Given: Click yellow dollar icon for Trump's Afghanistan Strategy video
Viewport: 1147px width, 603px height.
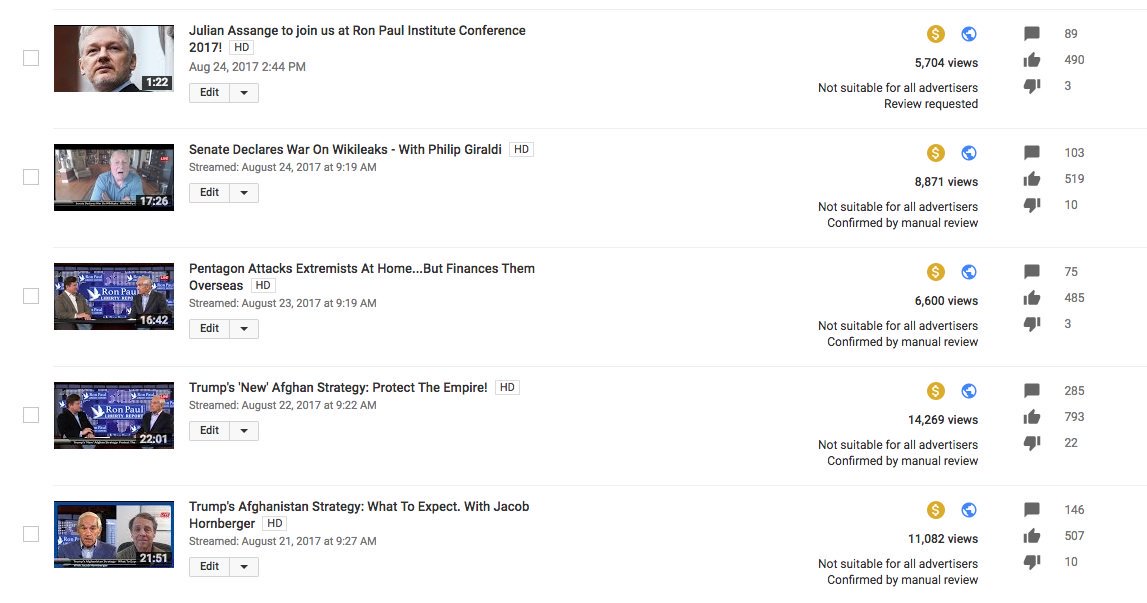Looking at the screenshot, I should pyautogui.click(x=936, y=510).
